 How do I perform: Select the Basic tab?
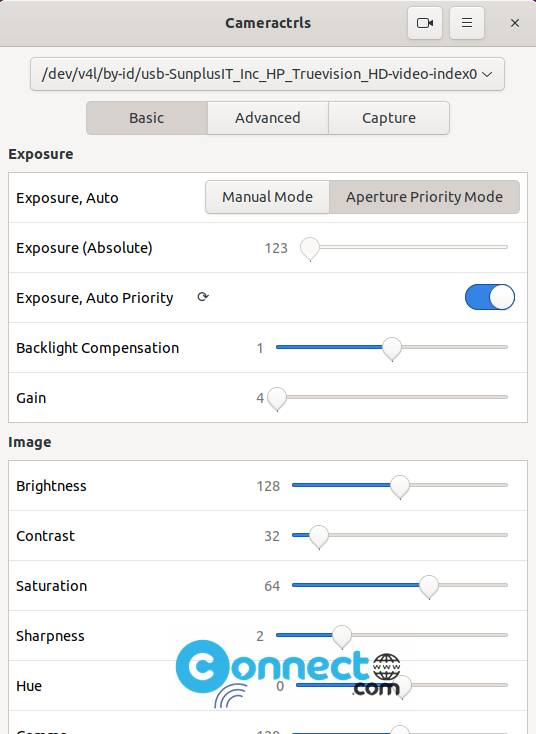147,118
